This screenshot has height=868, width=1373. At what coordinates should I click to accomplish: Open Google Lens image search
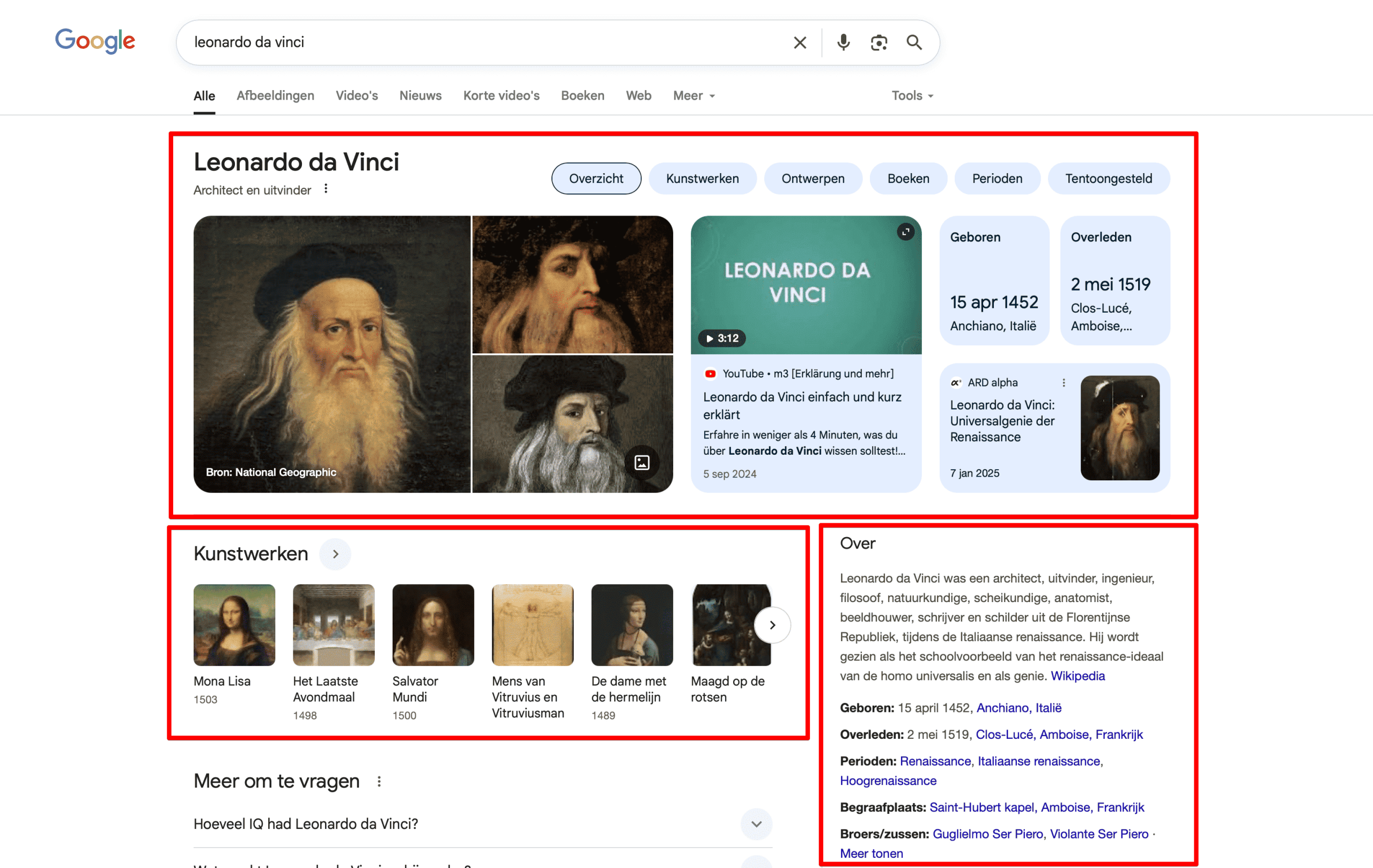click(879, 43)
